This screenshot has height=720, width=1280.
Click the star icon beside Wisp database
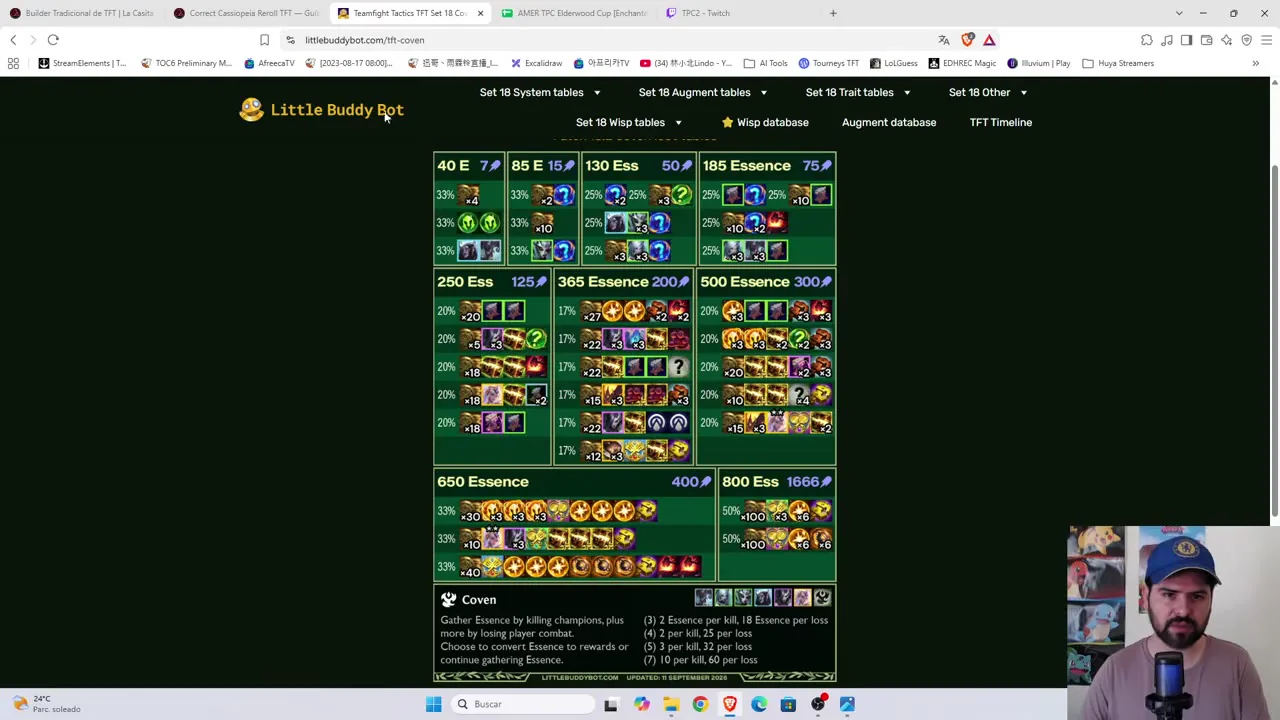pyautogui.click(x=727, y=122)
